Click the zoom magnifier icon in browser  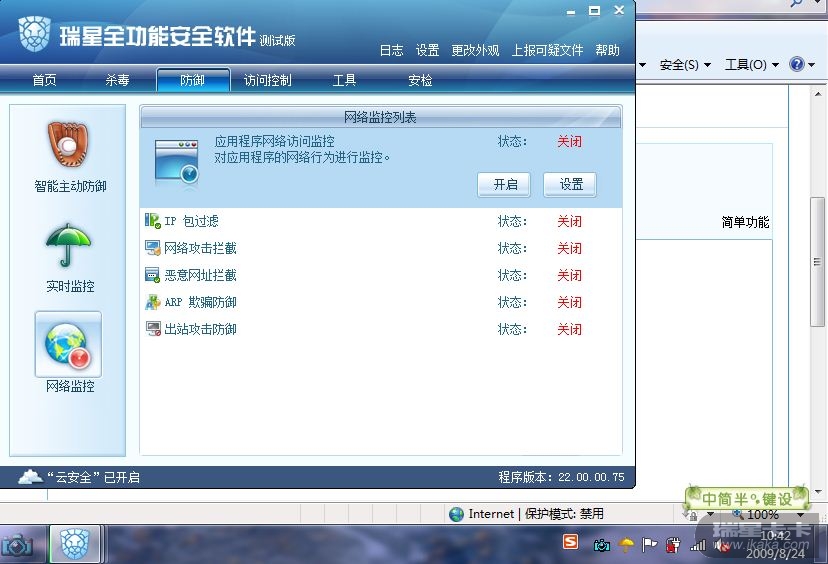(x=738, y=513)
